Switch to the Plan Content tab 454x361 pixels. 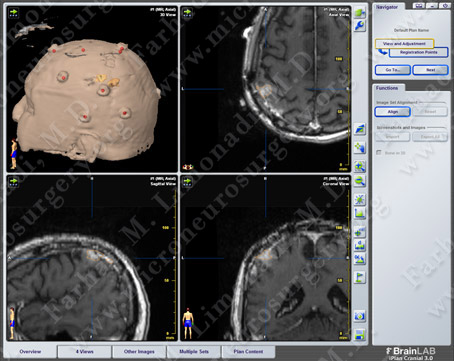(x=248, y=351)
